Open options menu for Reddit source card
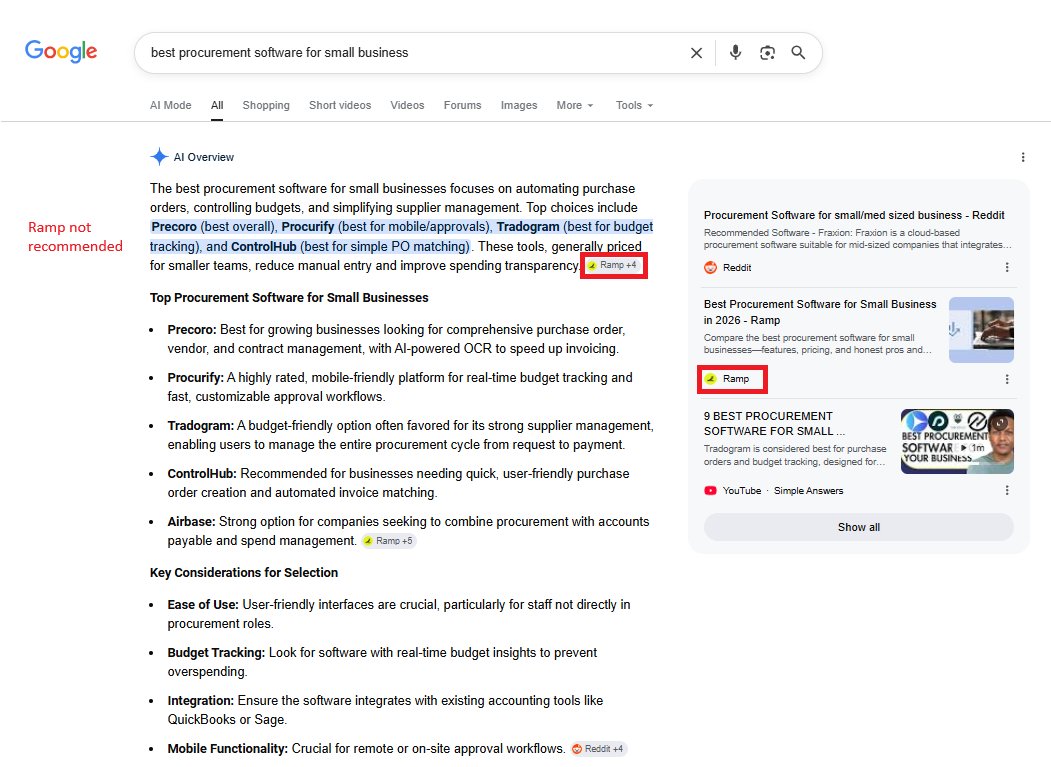Viewport: 1051px width, 767px height. (x=1007, y=268)
